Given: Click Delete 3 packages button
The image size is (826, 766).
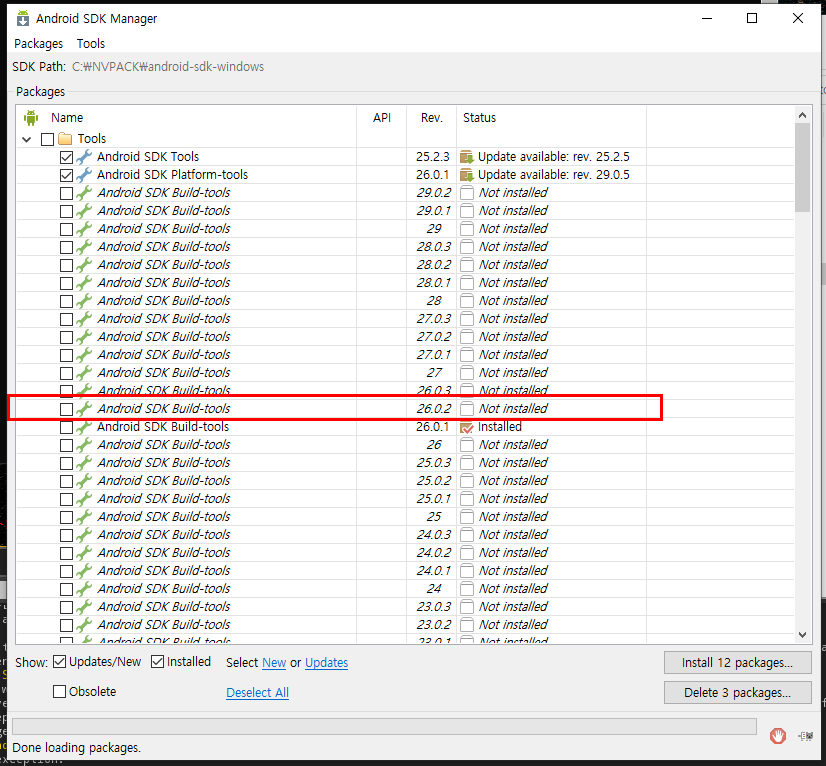Looking at the screenshot, I should pyautogui.click(x=738, y=692).
